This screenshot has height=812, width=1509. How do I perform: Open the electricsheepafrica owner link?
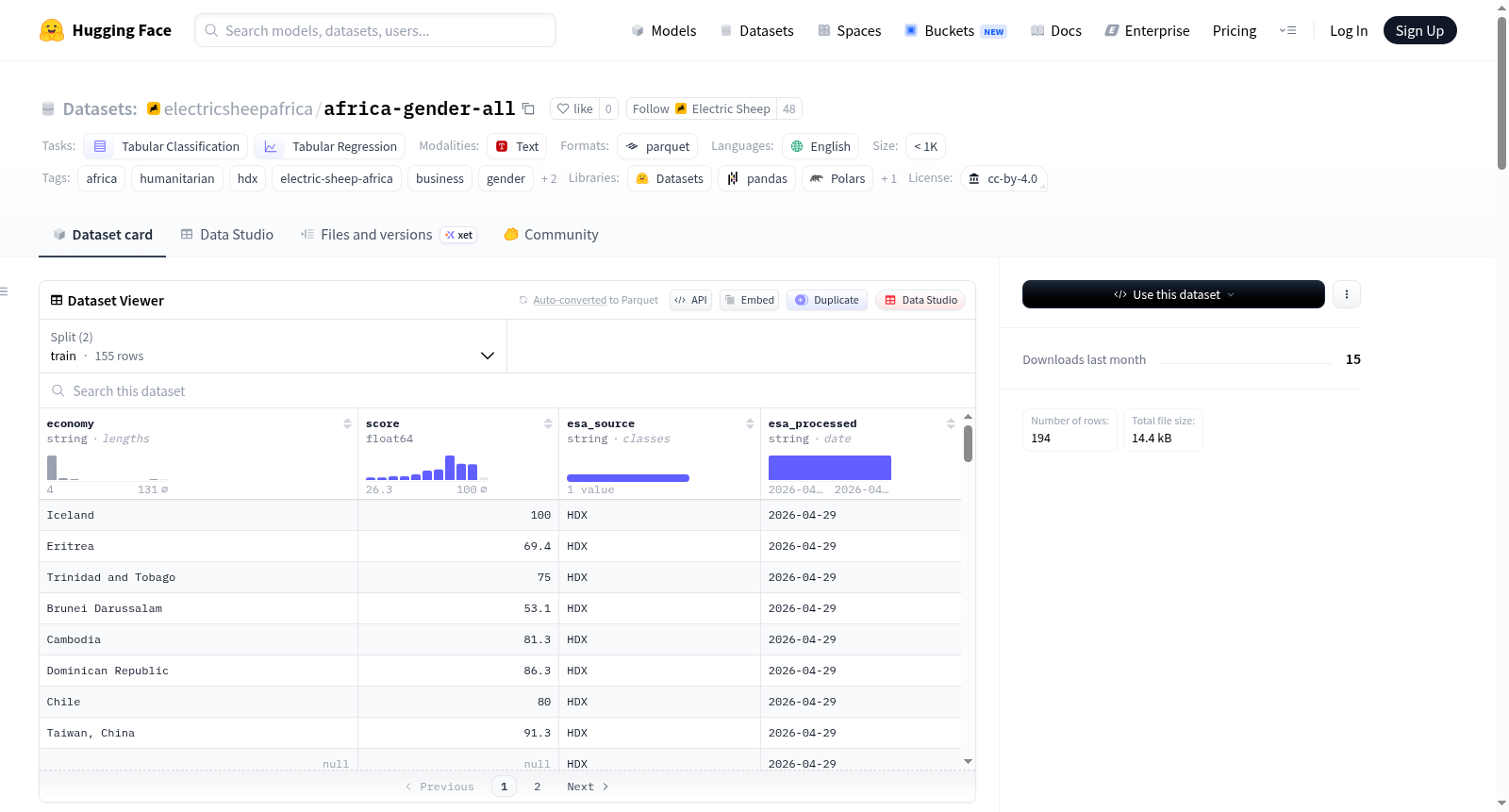pos(238,108)
